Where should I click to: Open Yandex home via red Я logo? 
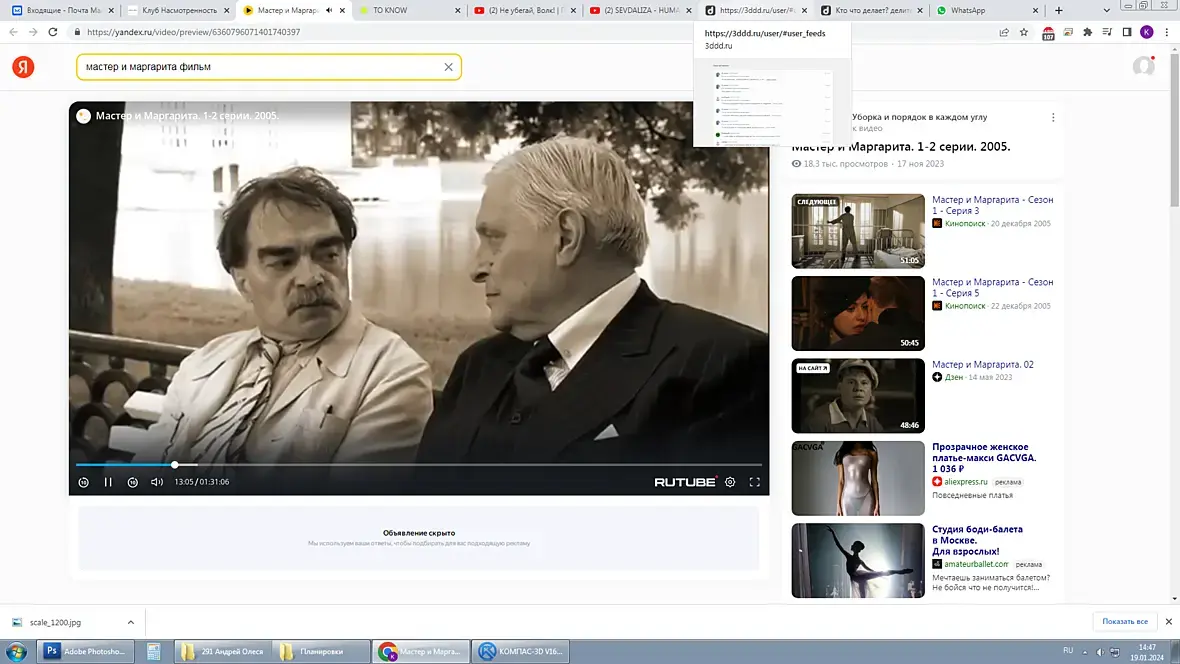click(23, 67)
